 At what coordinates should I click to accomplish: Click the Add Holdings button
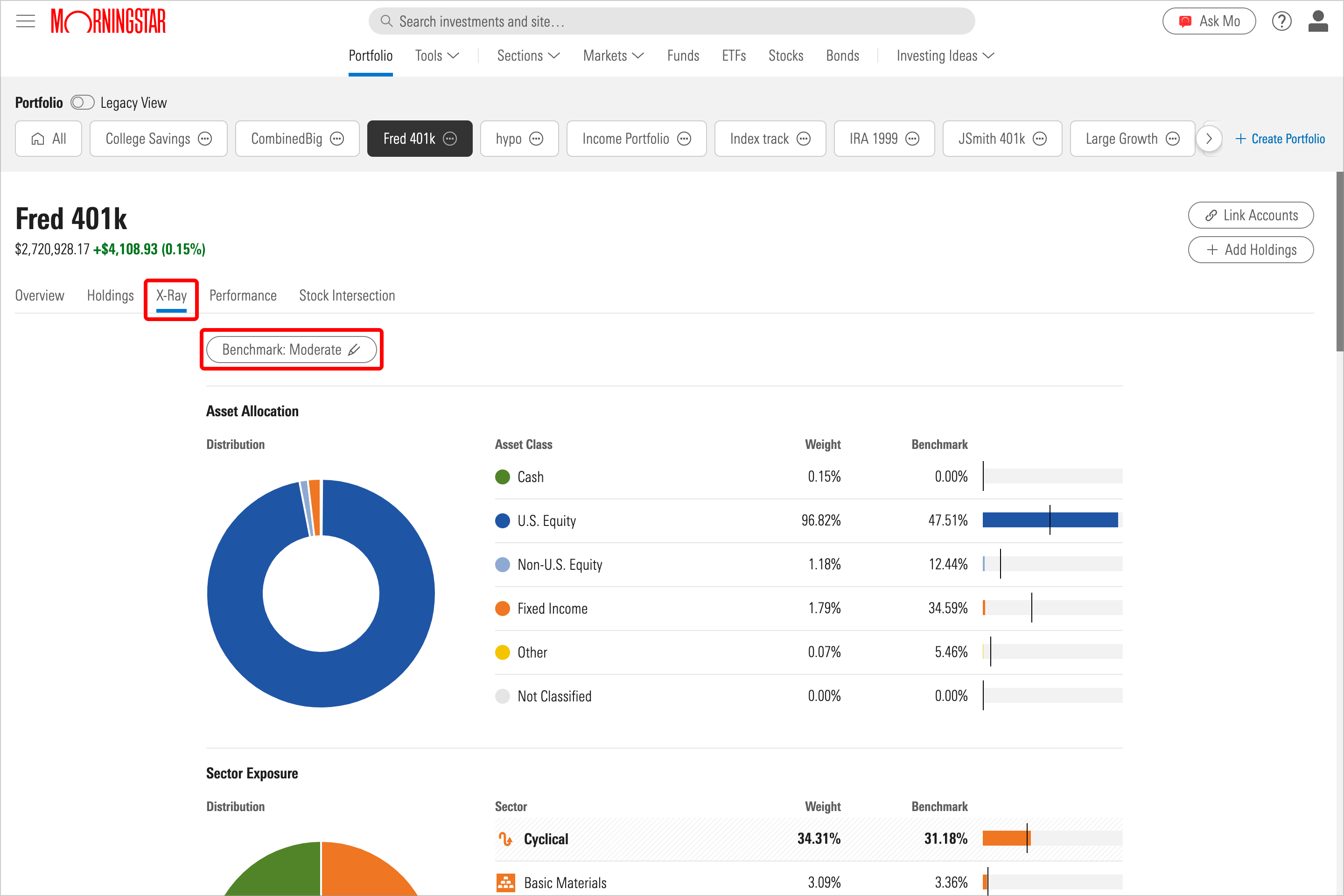pyautogui.click(x=1250, y=250)
